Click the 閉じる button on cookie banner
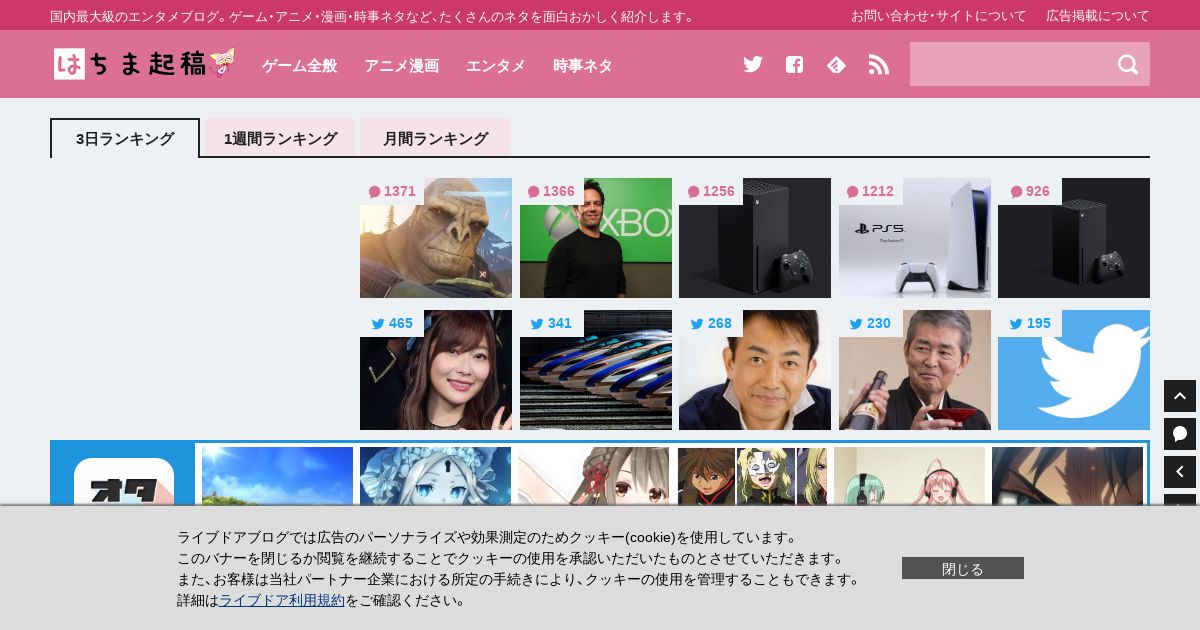This screenshot has width=1200, height=630. pos(962,568)
